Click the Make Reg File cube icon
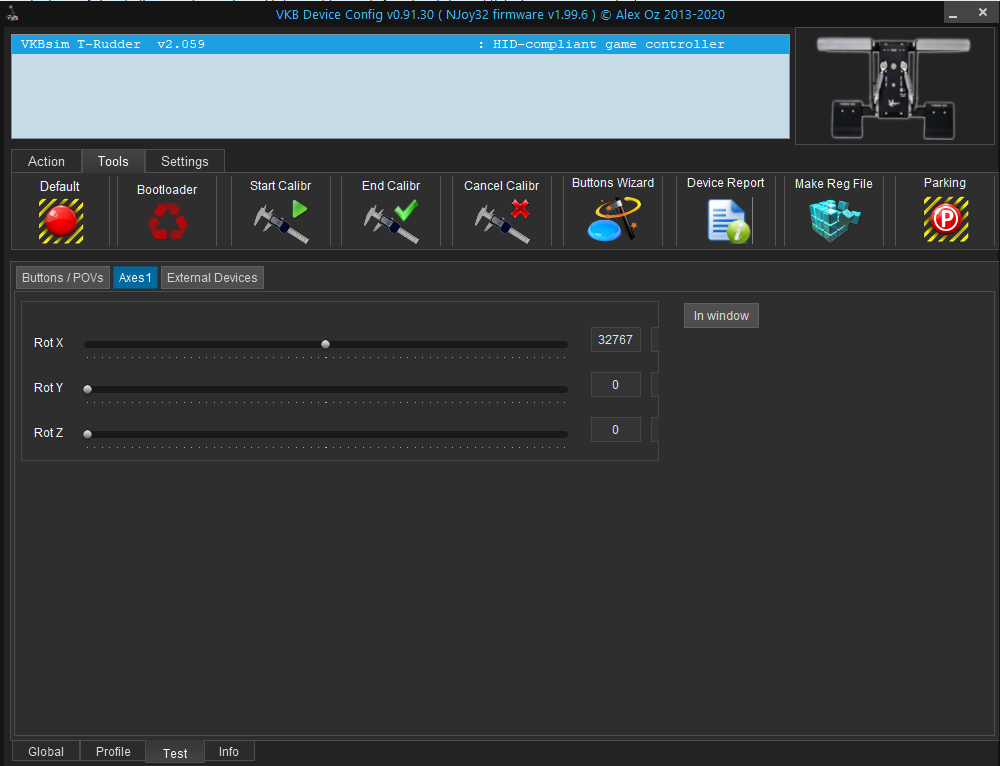The height and width of the screenshot is (766, 1000). [x=834, y=221]
